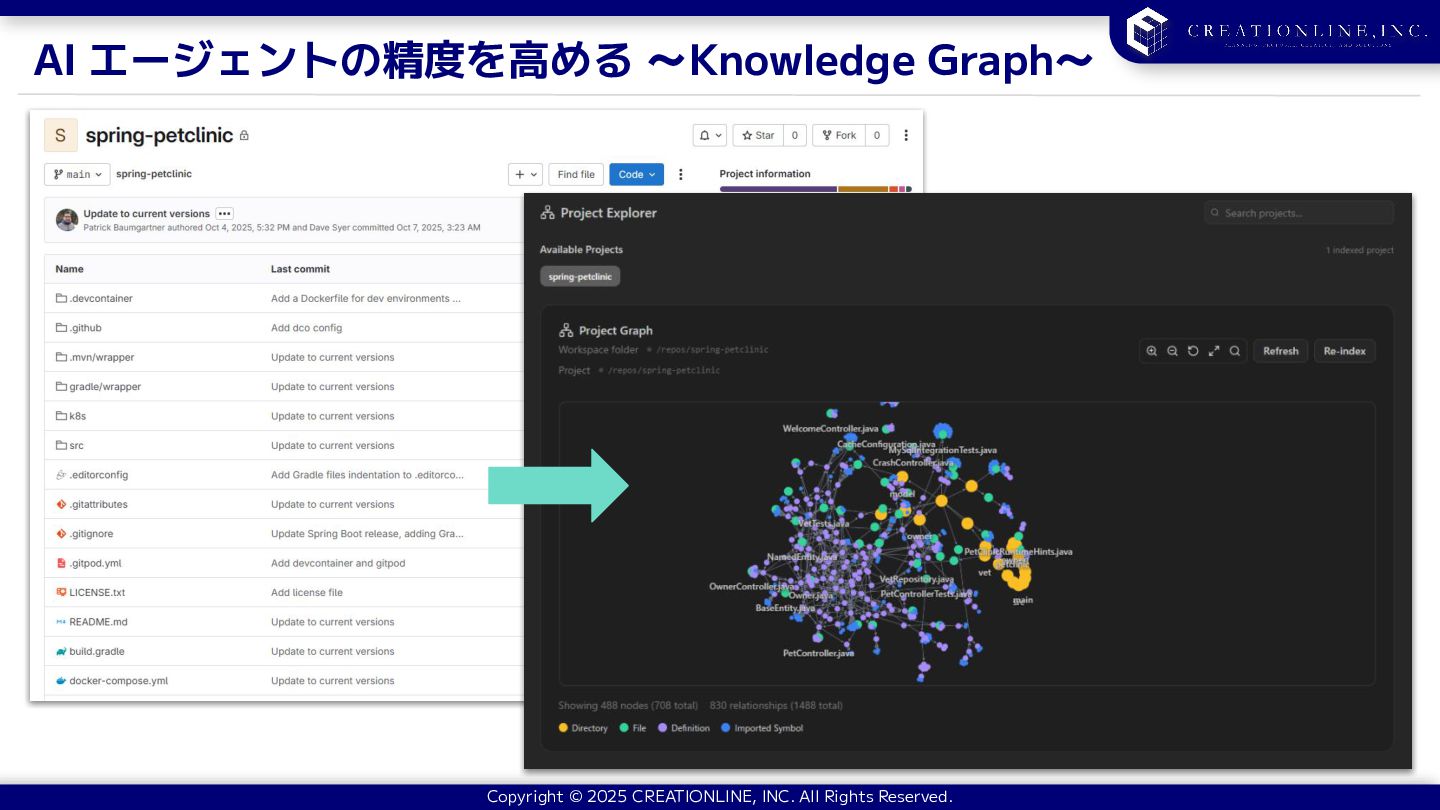Open the repository header kebab menu
The width and height of the screenshot is (1440, 810).
point(906,135)
